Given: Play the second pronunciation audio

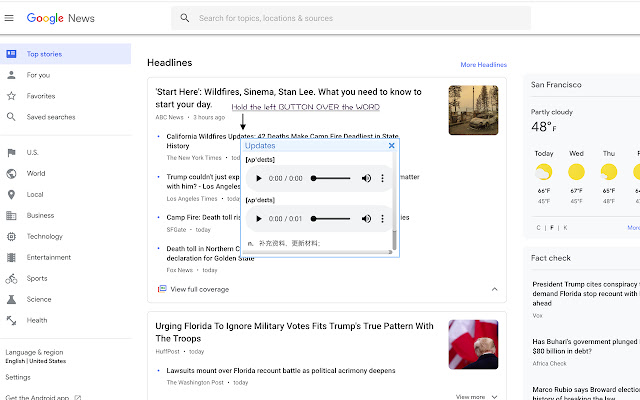Looking at the screenshot, I should (259, 219).
